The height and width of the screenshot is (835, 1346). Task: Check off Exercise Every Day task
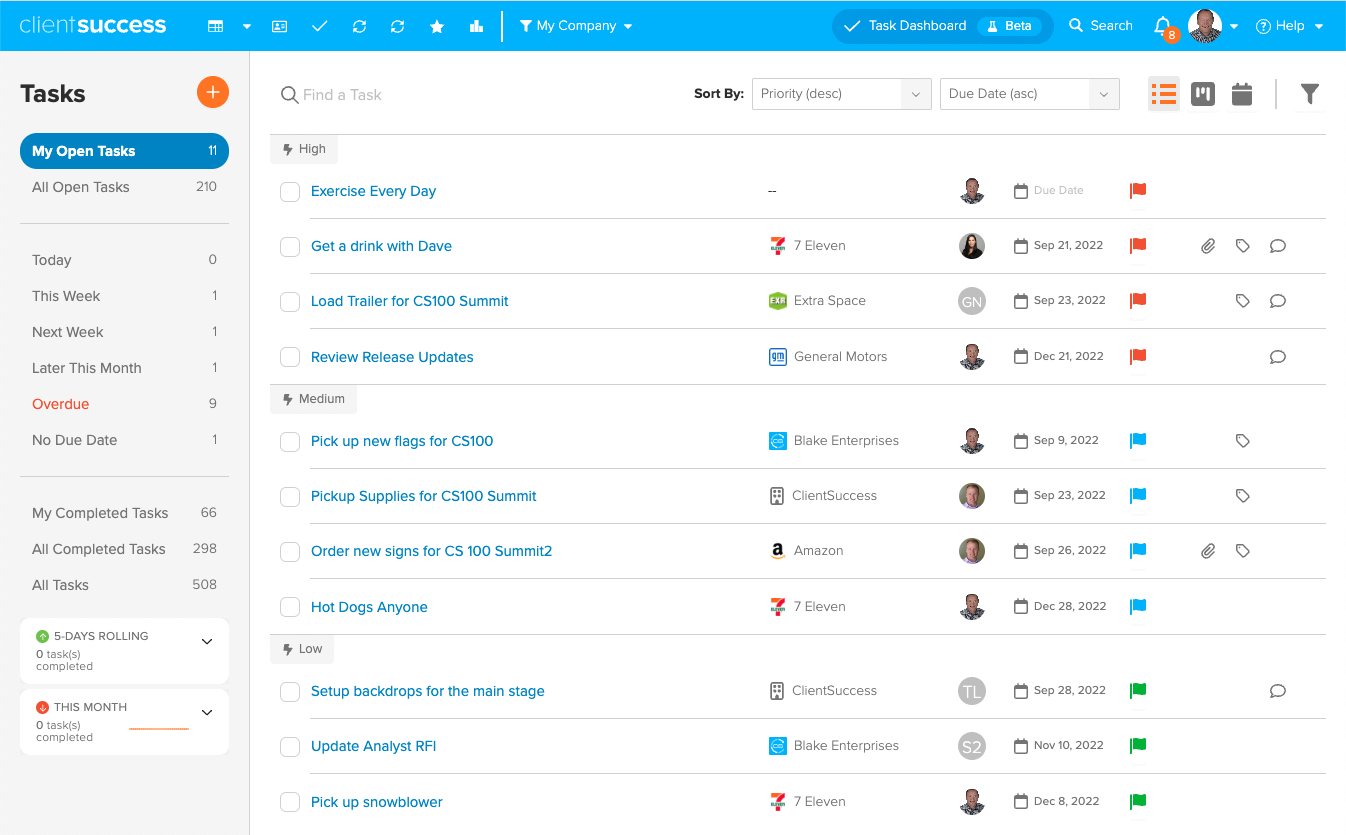[x=290, y=192]
